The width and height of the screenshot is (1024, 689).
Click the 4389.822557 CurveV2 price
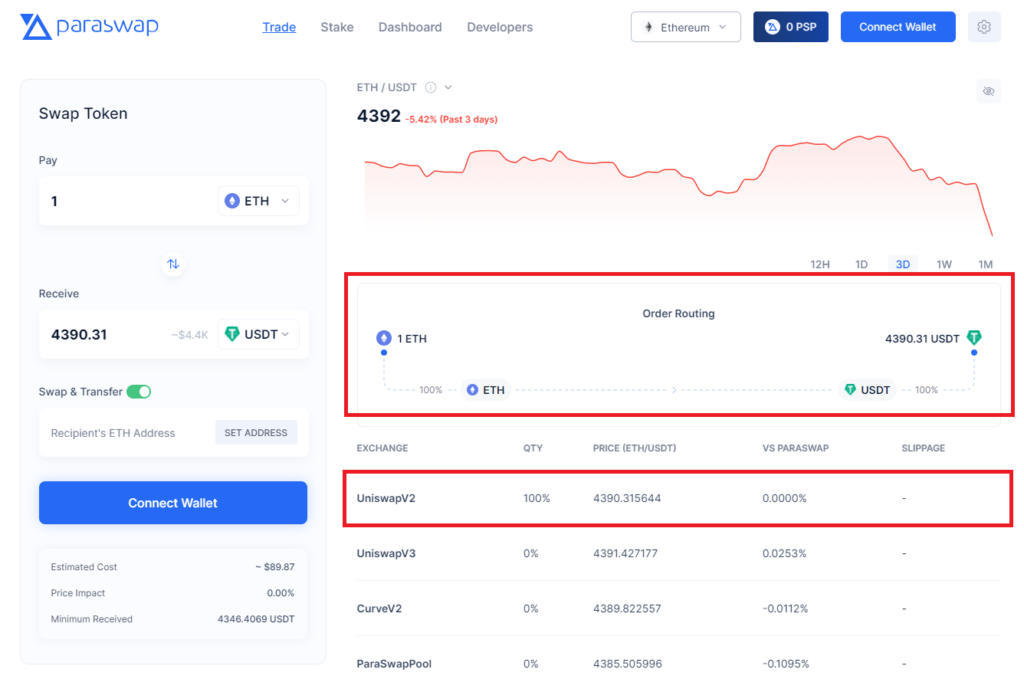[627, 609]
